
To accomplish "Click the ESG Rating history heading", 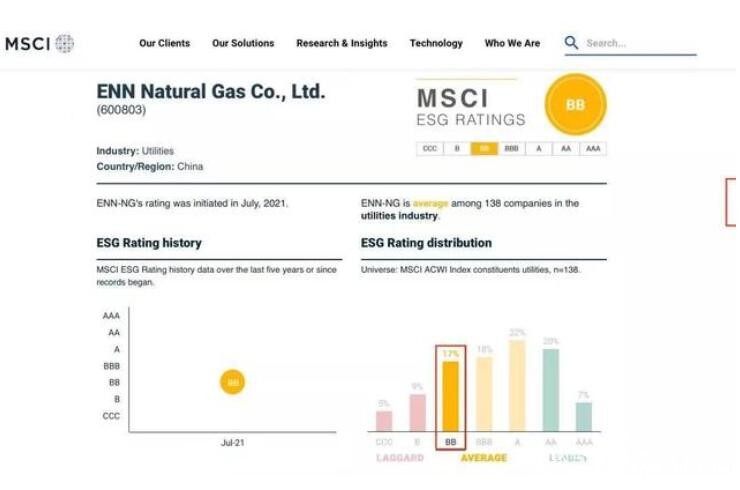I will (149, 243).
